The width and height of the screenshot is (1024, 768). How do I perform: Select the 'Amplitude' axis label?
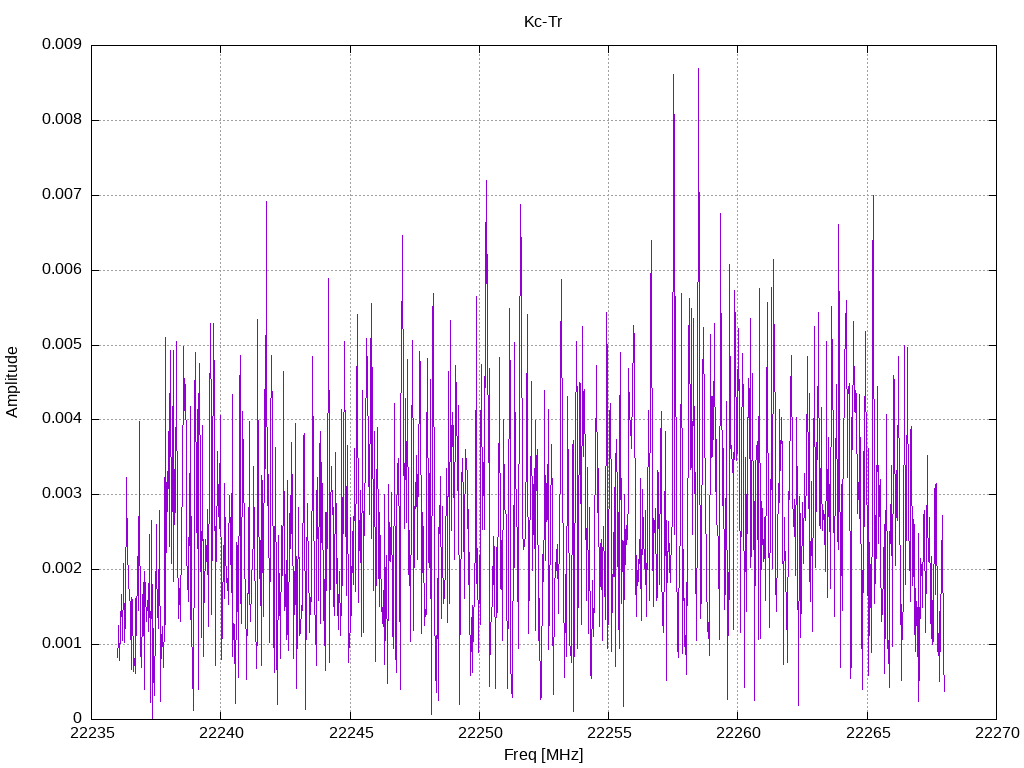[x=12, y=382]
